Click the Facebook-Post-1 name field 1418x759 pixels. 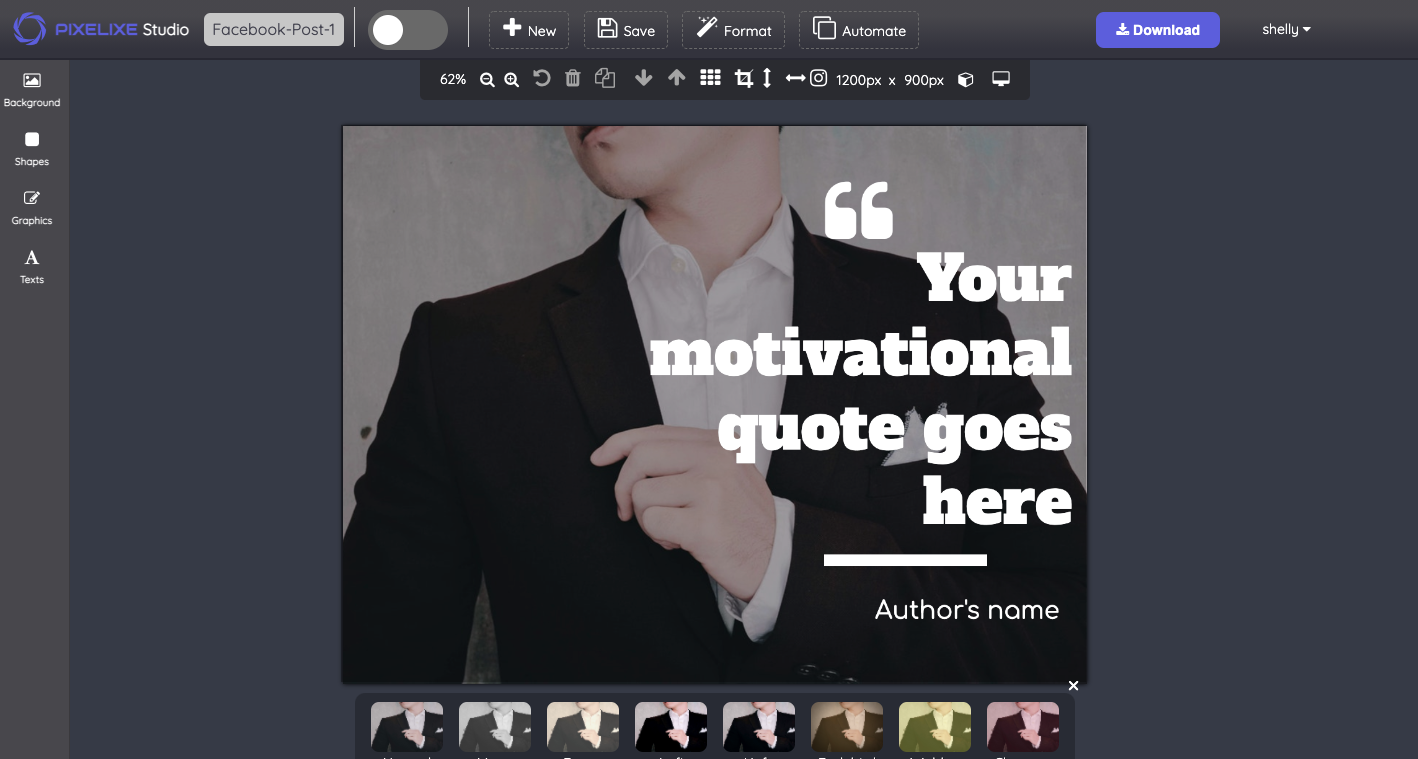click(x=274, y=30)
